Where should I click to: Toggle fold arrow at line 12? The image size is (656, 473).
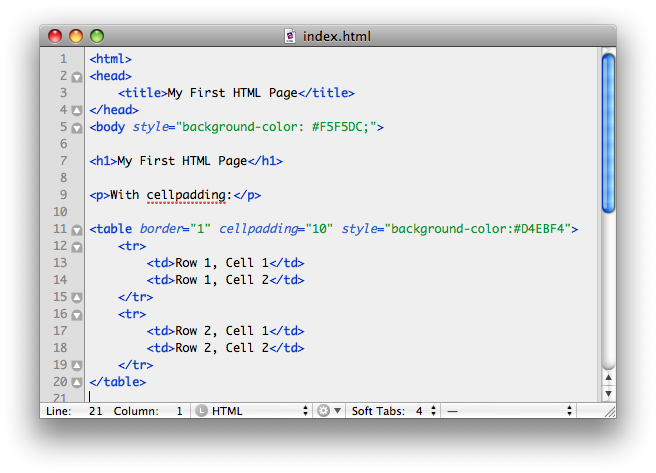(x=77, y=246)
